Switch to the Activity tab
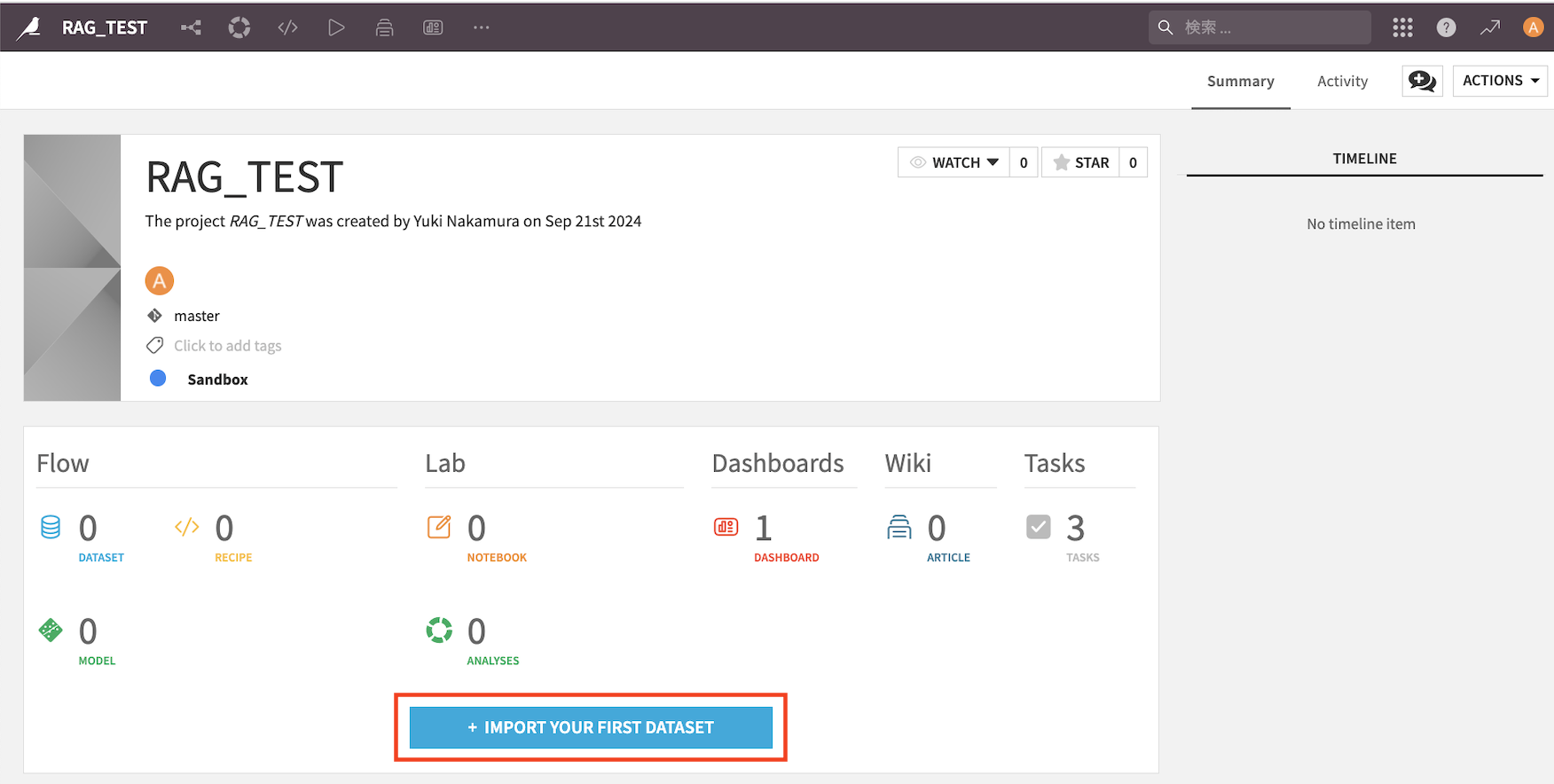This screenshot has width=1554, height=784. click(1342, 82)
